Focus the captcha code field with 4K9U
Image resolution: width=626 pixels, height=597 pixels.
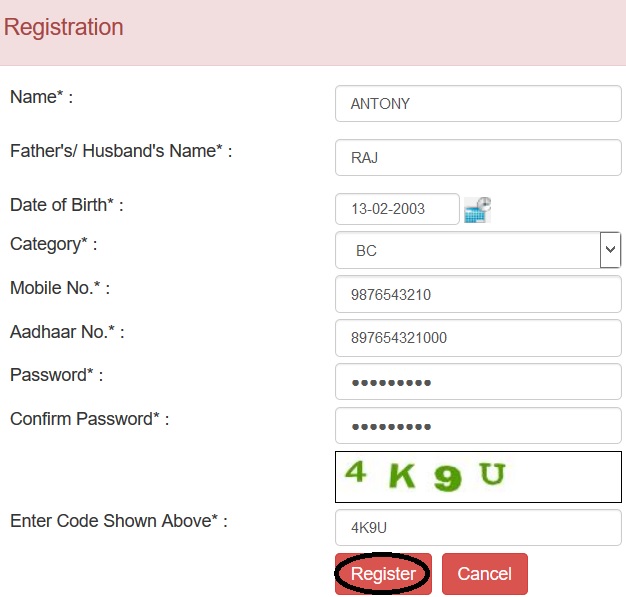[478, 528]
